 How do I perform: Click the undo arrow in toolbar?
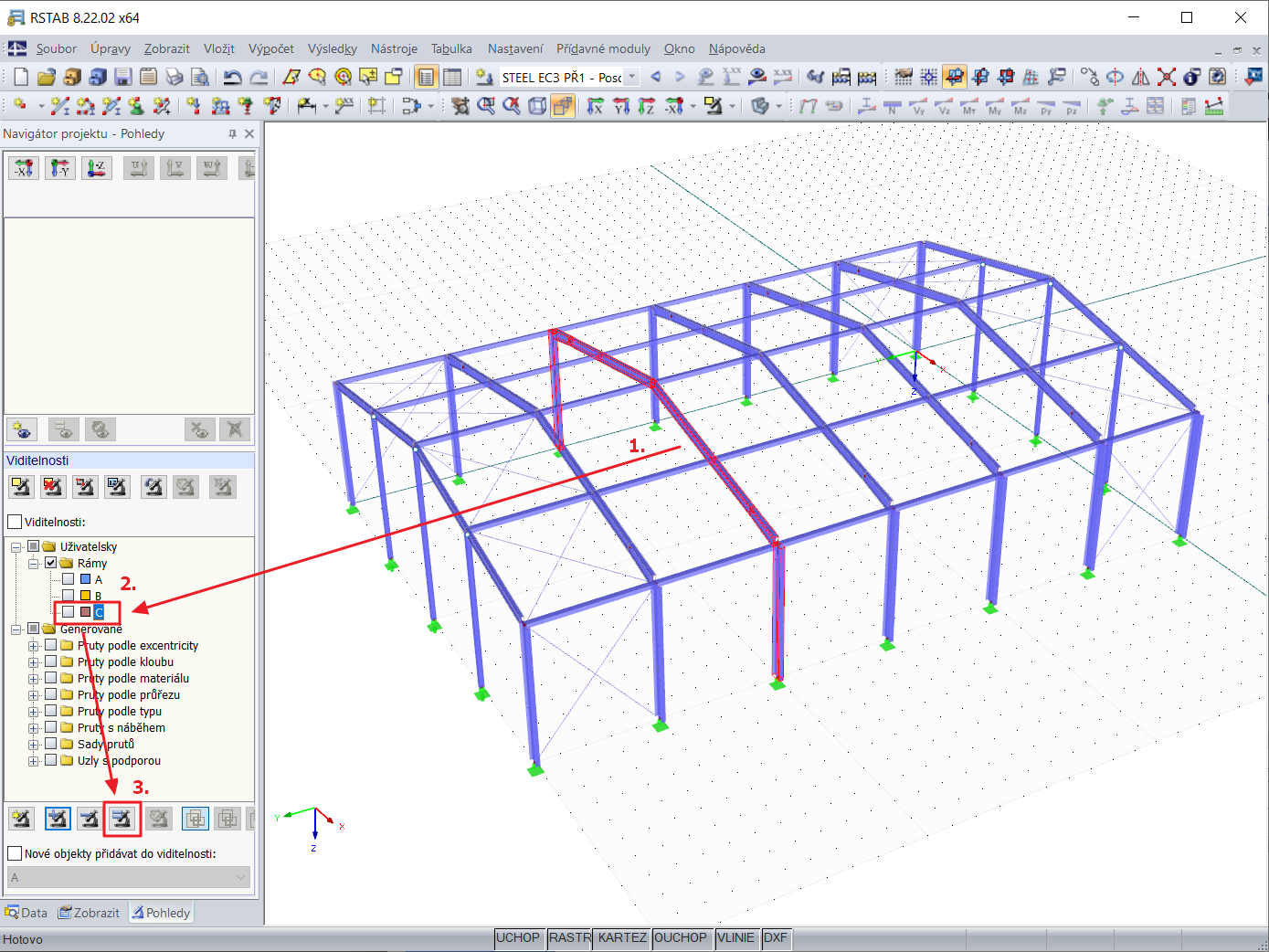(233, 78)
